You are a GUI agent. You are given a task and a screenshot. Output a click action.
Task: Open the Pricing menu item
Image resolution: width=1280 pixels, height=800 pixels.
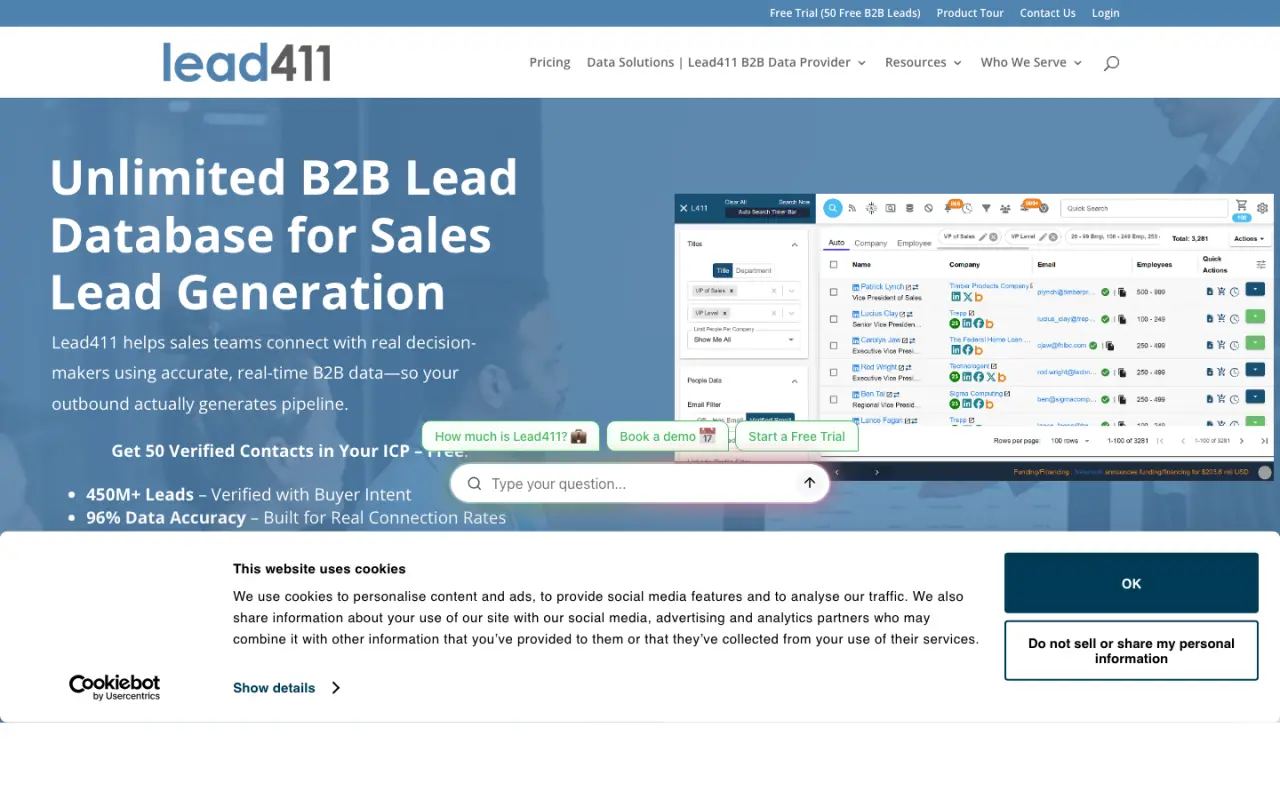tap(550, 62)
